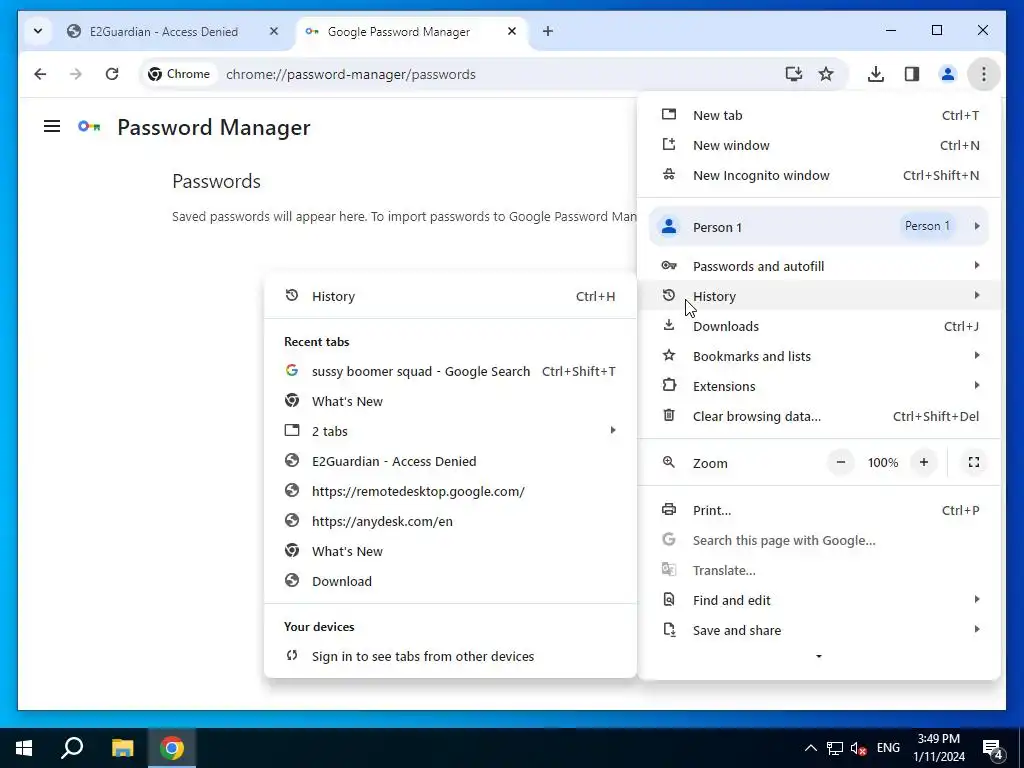Click the Chrome taskbar icon
This screenshot has width=1024, height=768.
[x=172, y=748]
